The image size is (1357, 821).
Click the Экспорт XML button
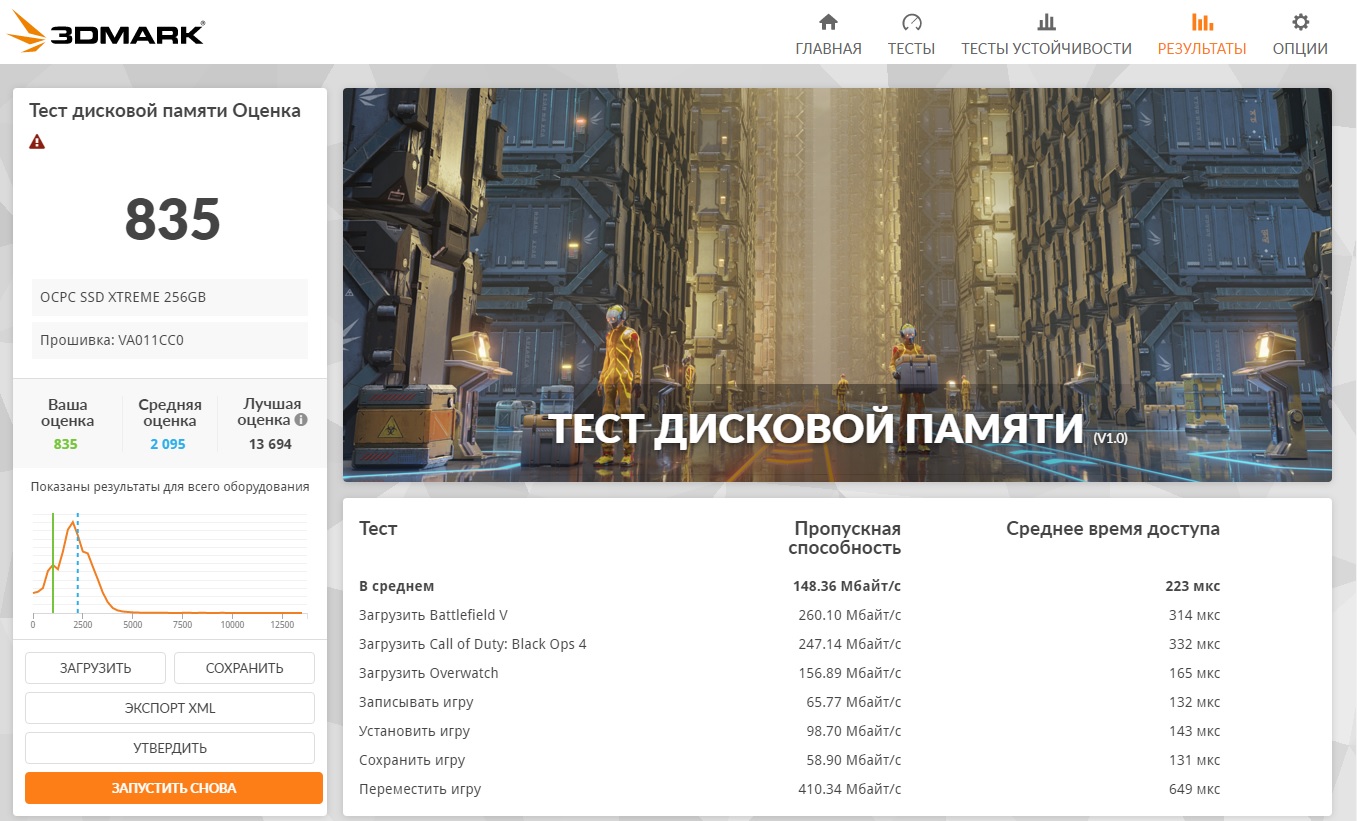click(x=170, y=708)
